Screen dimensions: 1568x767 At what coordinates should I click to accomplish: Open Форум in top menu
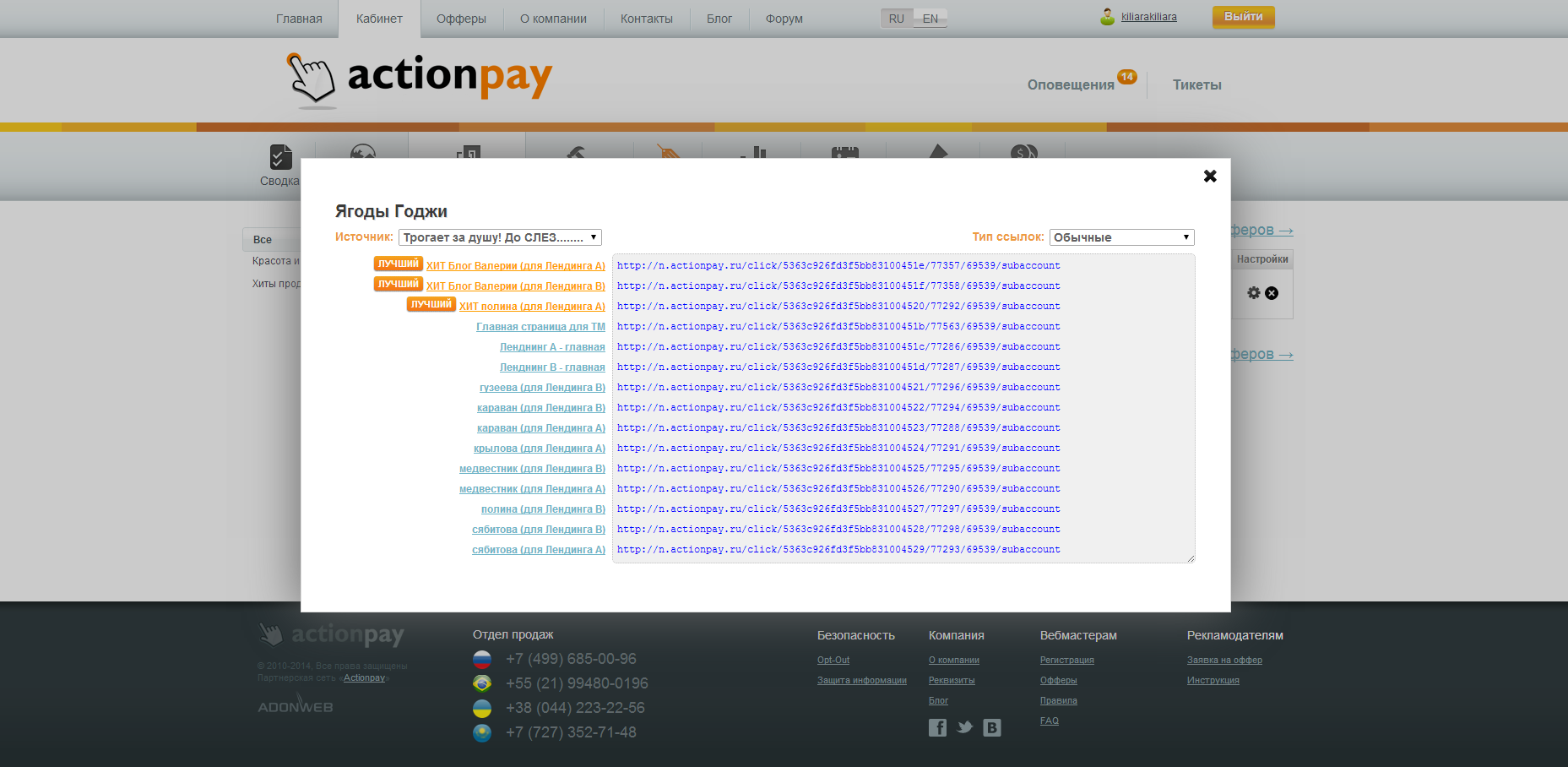[x=784, y=19]
